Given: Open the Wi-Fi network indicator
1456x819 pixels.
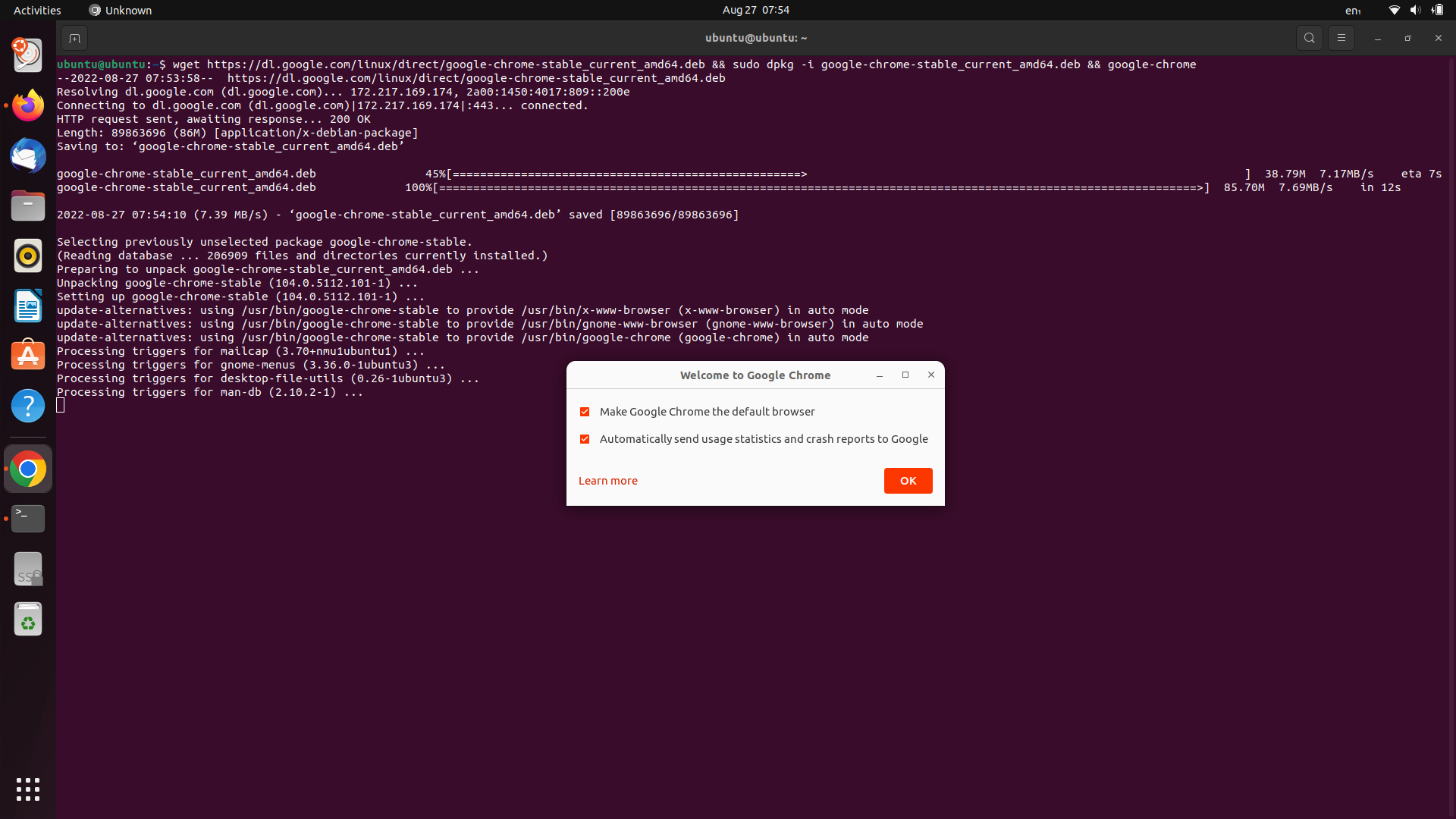Looking at the screenshot, I should tap(1394, 10).
